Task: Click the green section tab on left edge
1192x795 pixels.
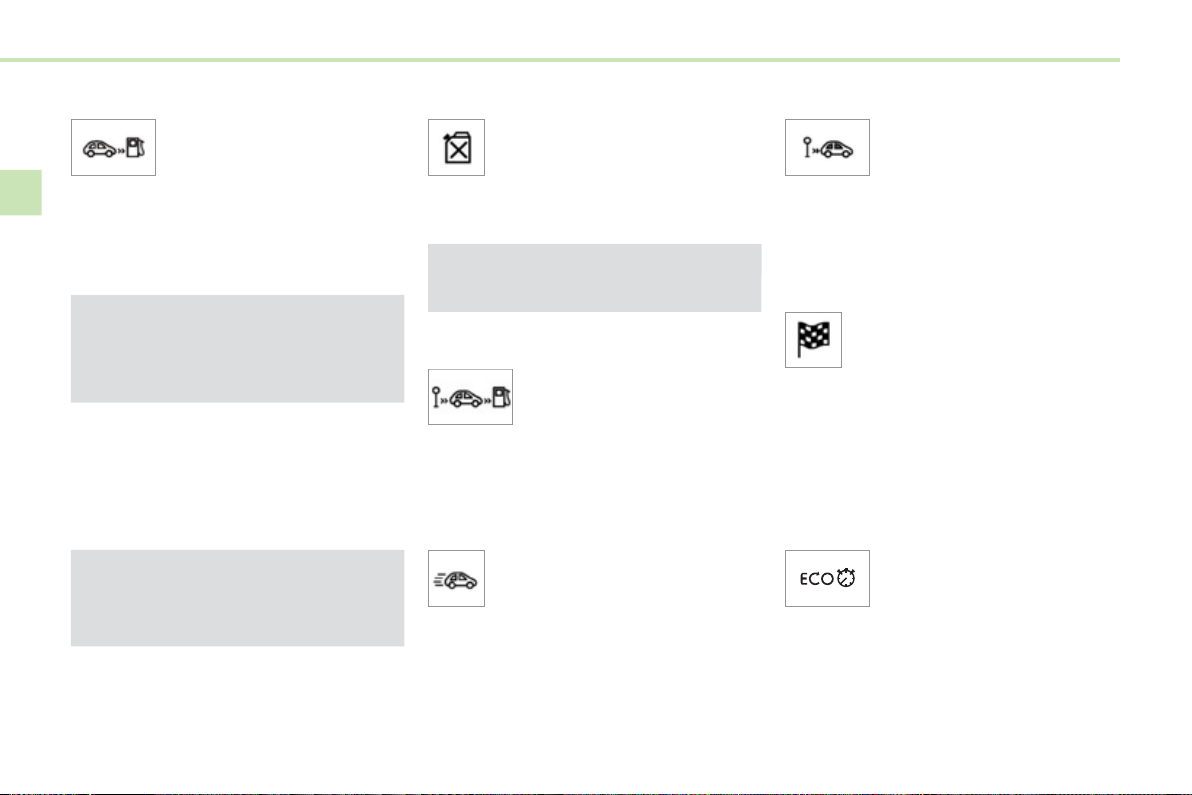Action: (x=21, y=192)
